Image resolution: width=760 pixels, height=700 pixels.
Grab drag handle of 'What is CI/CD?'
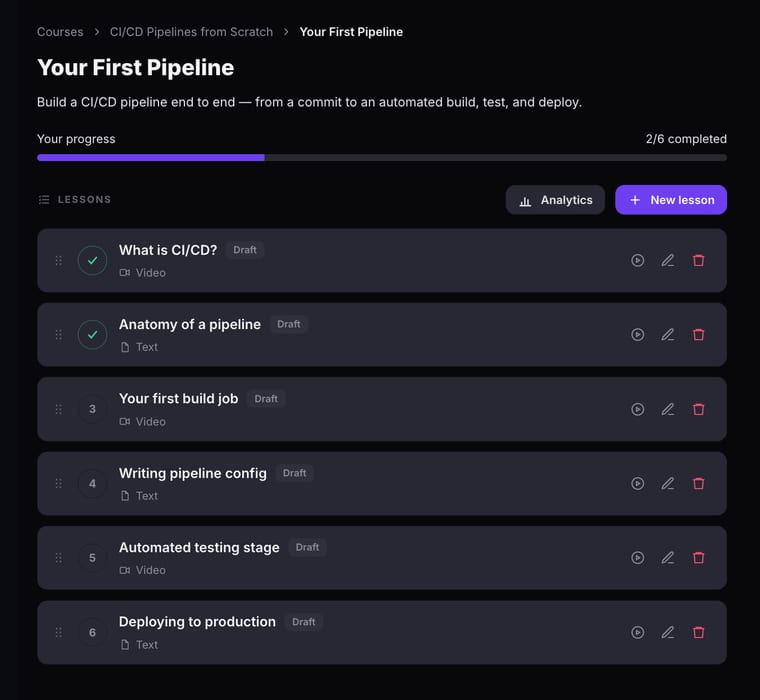[x=59, y=260]
